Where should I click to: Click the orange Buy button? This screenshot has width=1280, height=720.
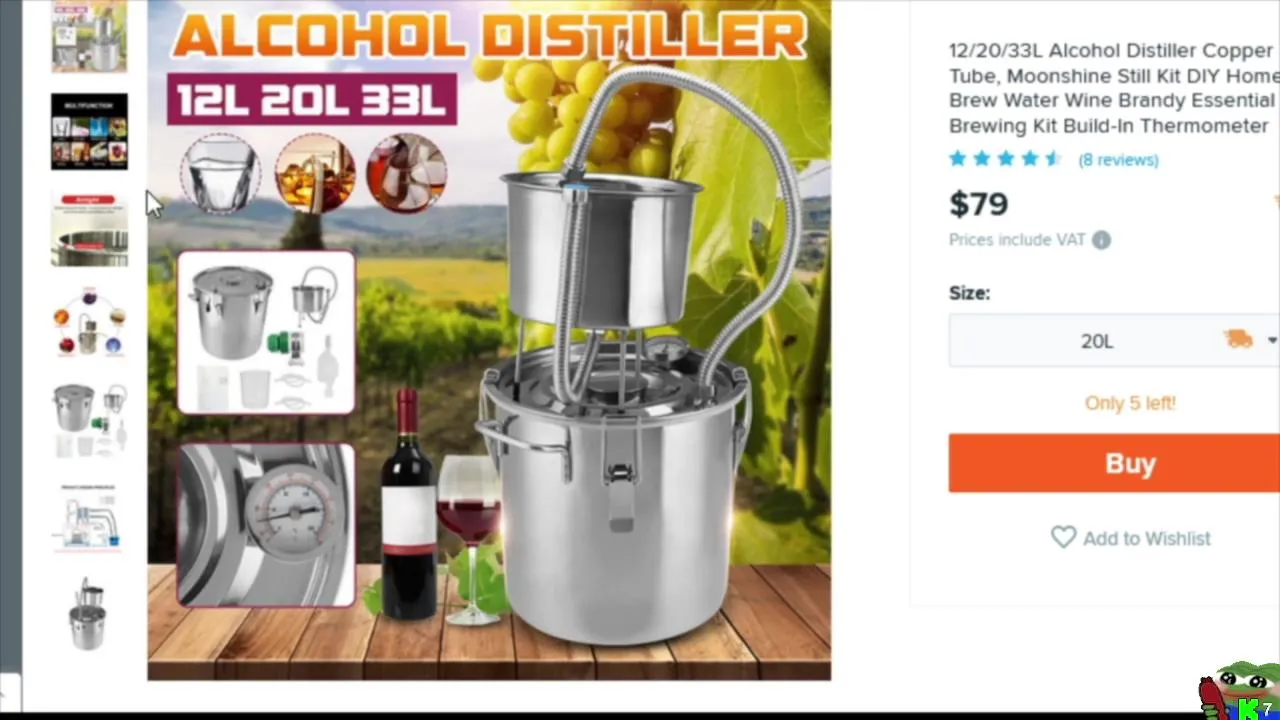tap(1114, 463)
